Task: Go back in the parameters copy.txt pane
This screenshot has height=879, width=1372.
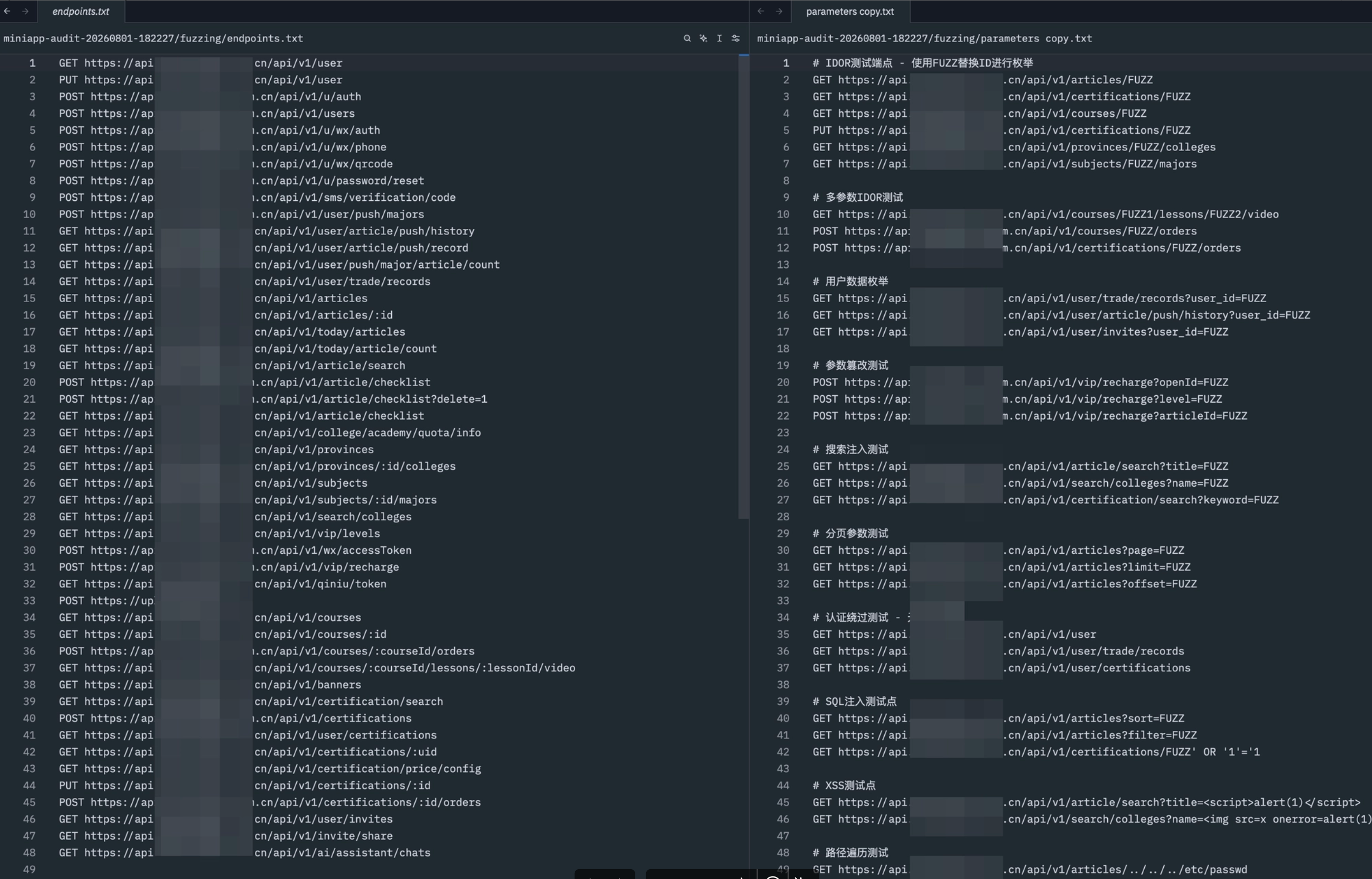Action: 761,11
